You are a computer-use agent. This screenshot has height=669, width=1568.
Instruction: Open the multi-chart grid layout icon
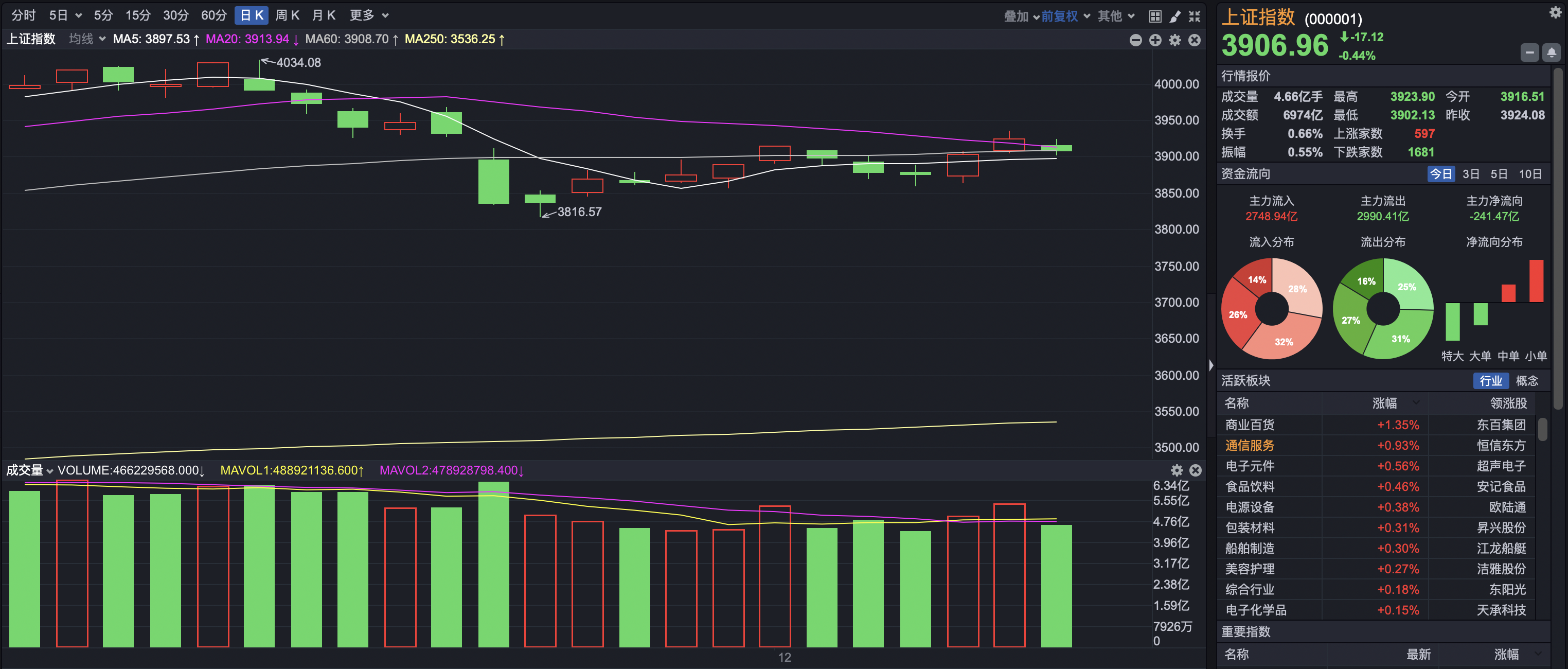[x=1155, y=16]
